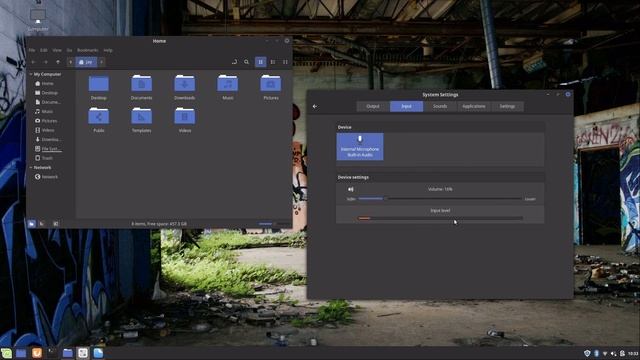Open the Help menu
Viewport: 640px width, 360px height.
108,50
